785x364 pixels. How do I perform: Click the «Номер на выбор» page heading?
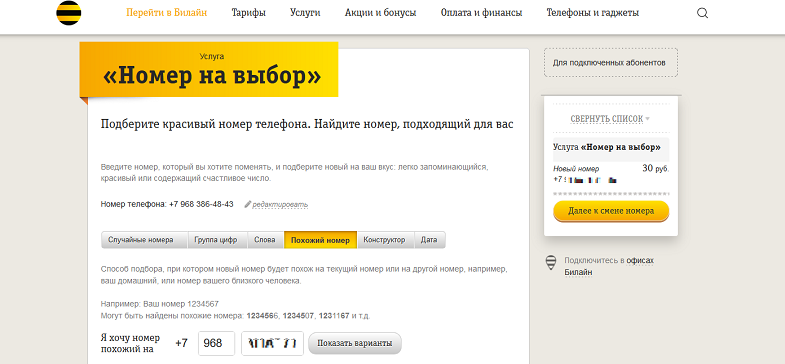(x=212, y=76)
